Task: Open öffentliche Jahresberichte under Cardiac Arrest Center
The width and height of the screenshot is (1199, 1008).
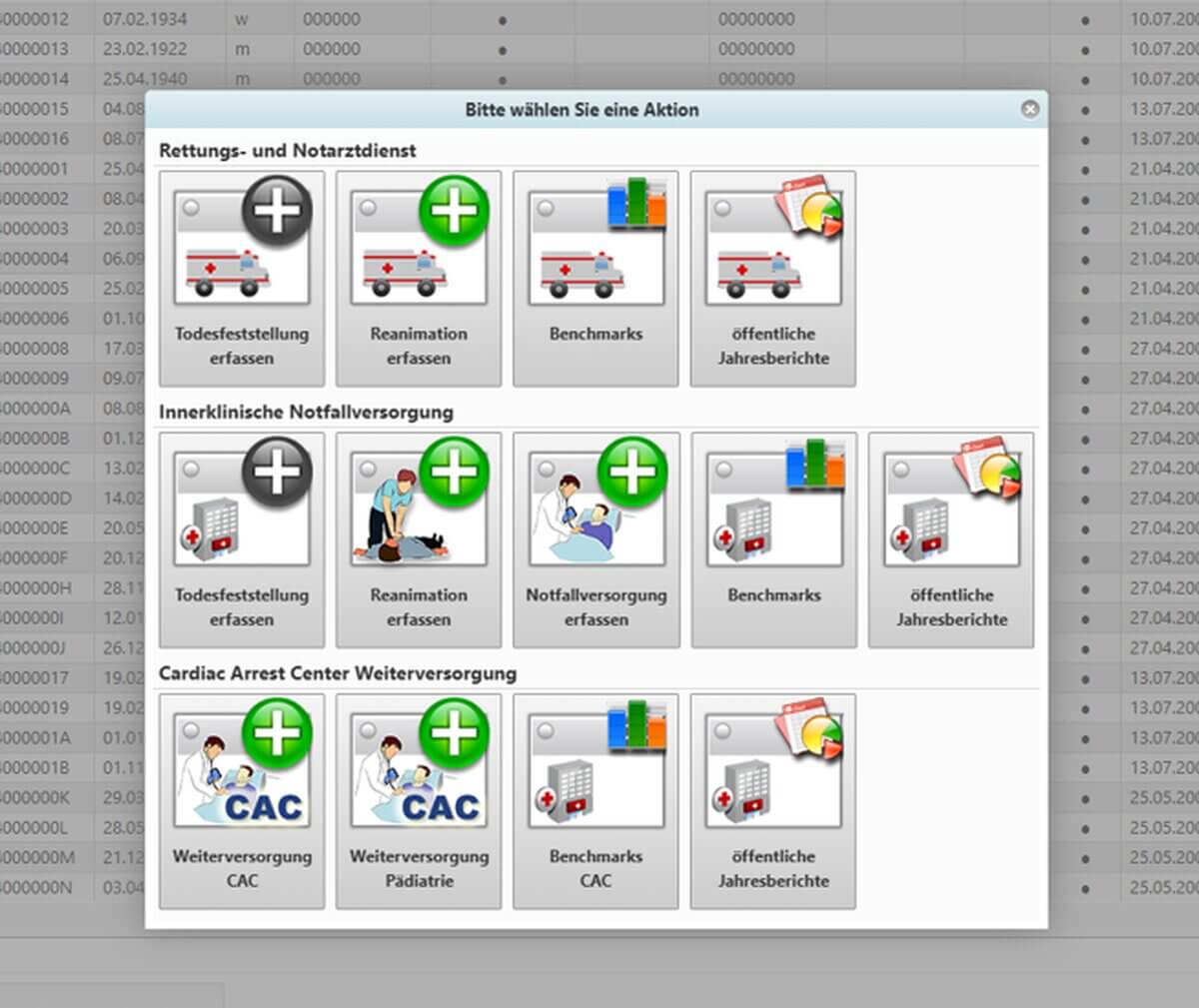Action: [772, 801]
